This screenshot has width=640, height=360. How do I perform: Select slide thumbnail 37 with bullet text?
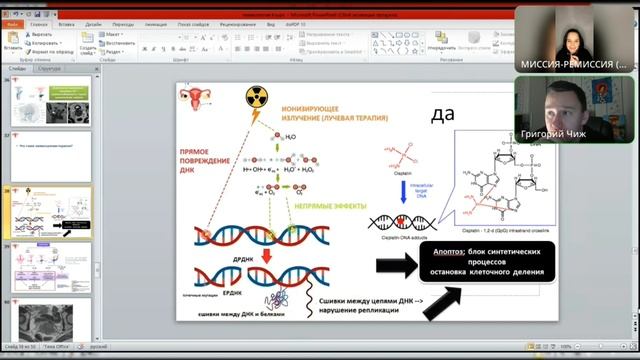pos(51,157)
